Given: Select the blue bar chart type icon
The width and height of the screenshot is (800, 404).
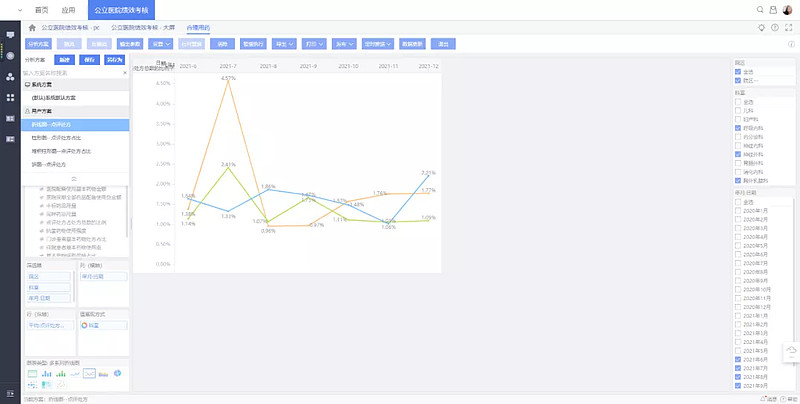Looking at the screenshot, I should [x=46, y=373].
